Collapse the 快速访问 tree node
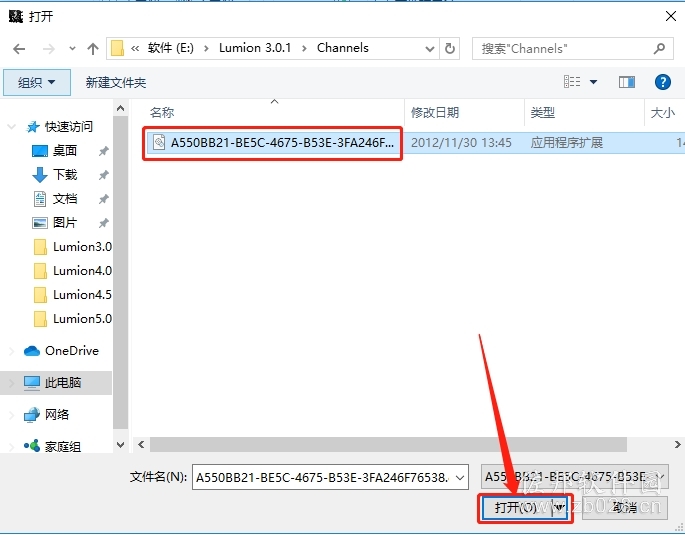Screen dimensions: 685x535 tap(11, 127)
